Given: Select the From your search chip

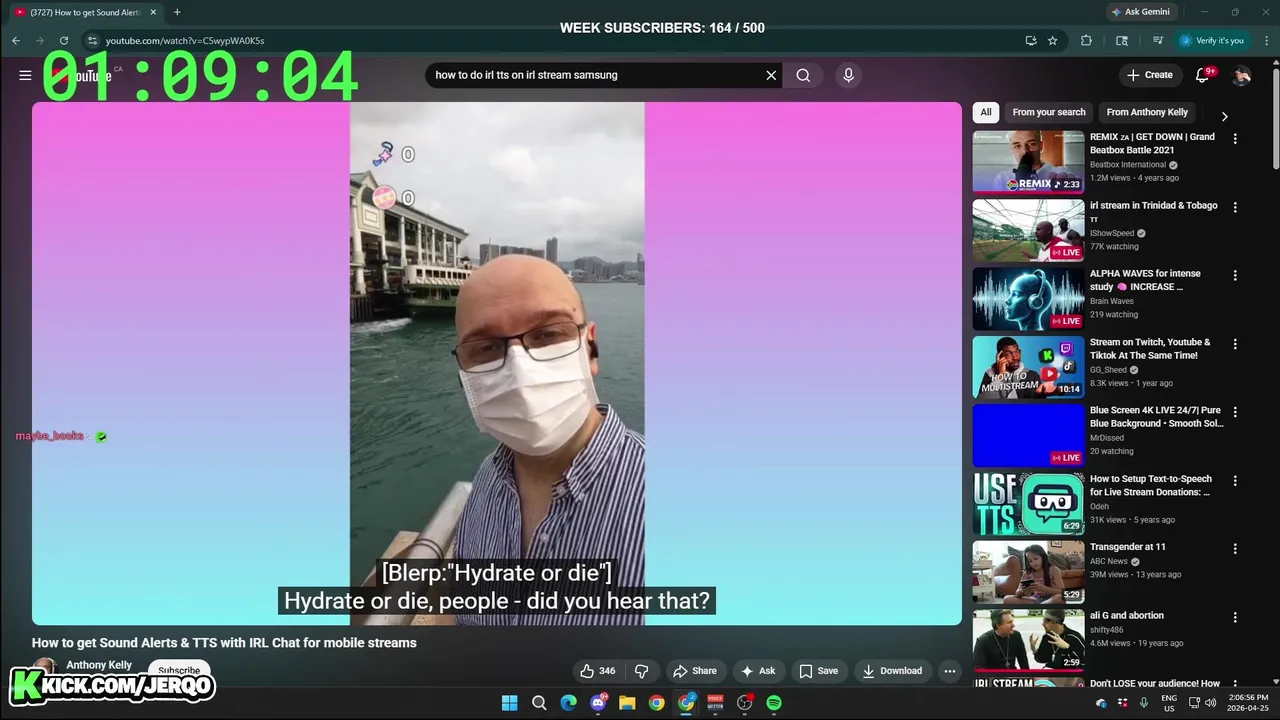Looking at the screenshot, I should point(1048,112).
